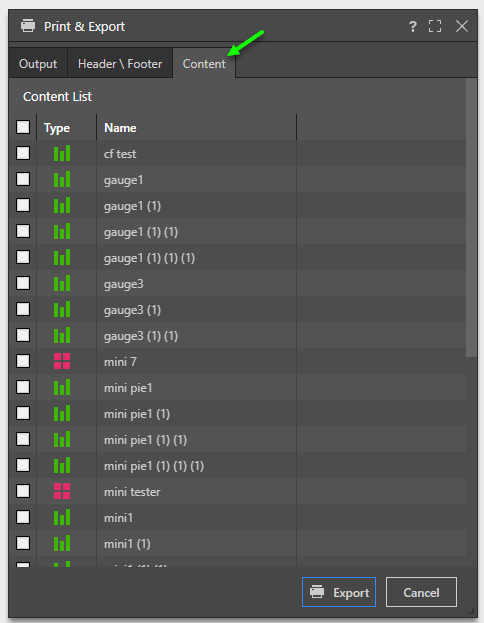Tick the checkbox for gauge1

pyautogui.click(x=23, y=179)
